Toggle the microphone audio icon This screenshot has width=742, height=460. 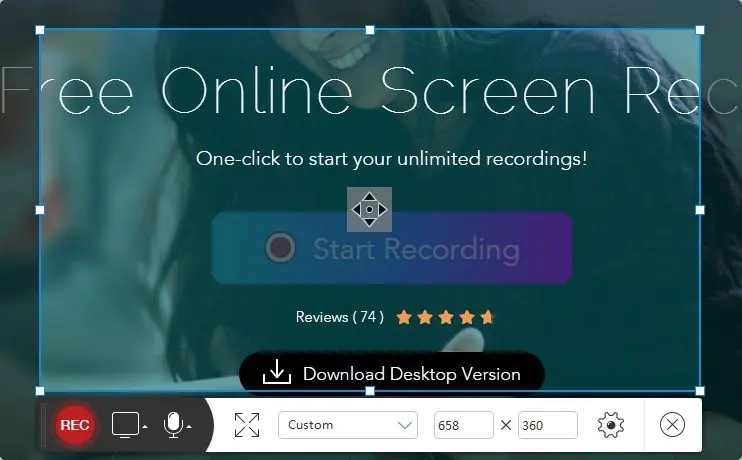pos(173,425)
